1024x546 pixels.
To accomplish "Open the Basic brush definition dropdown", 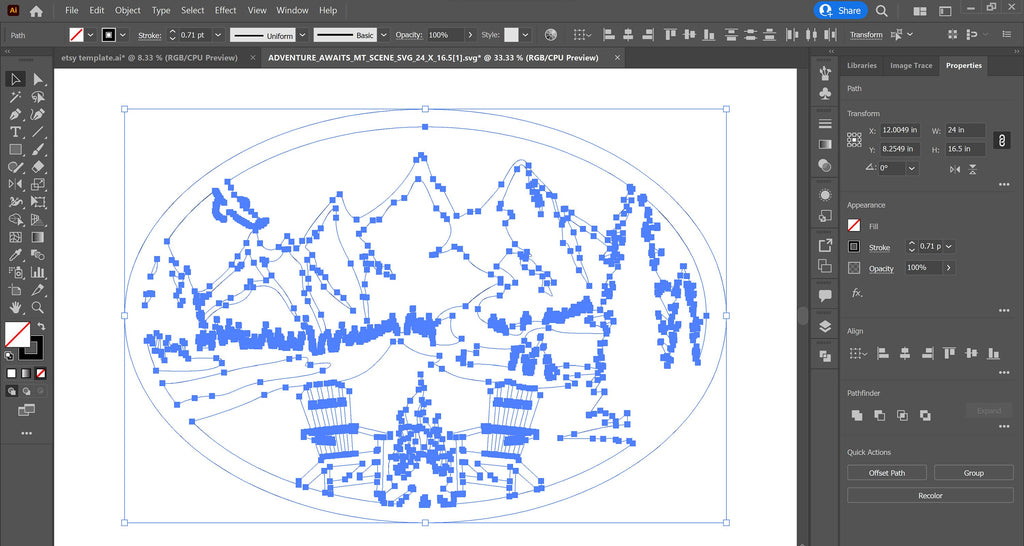I will coord(384,35).
